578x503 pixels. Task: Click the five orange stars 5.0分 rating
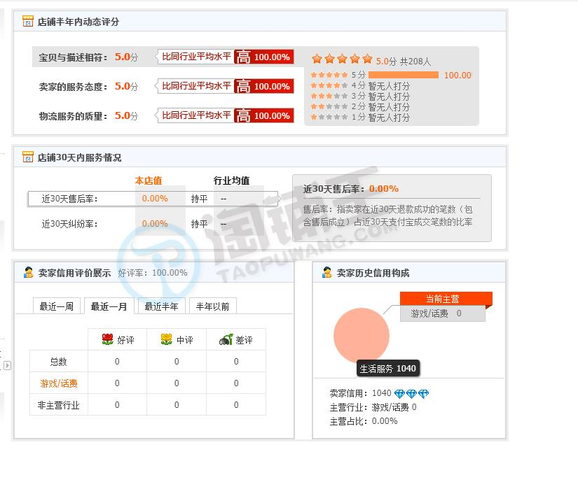(342, 59)
